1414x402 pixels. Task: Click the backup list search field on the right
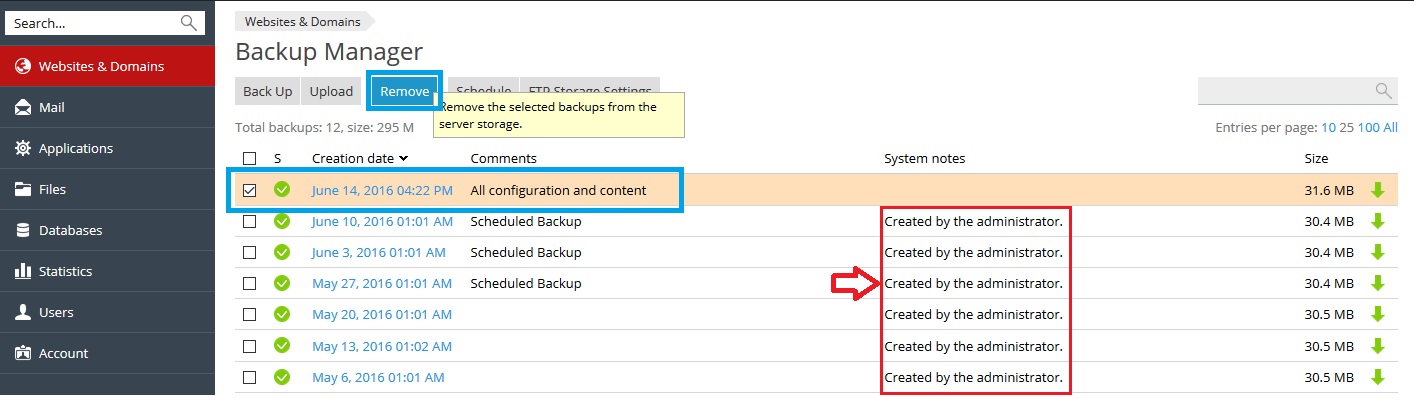click(x=1285, y=91)
